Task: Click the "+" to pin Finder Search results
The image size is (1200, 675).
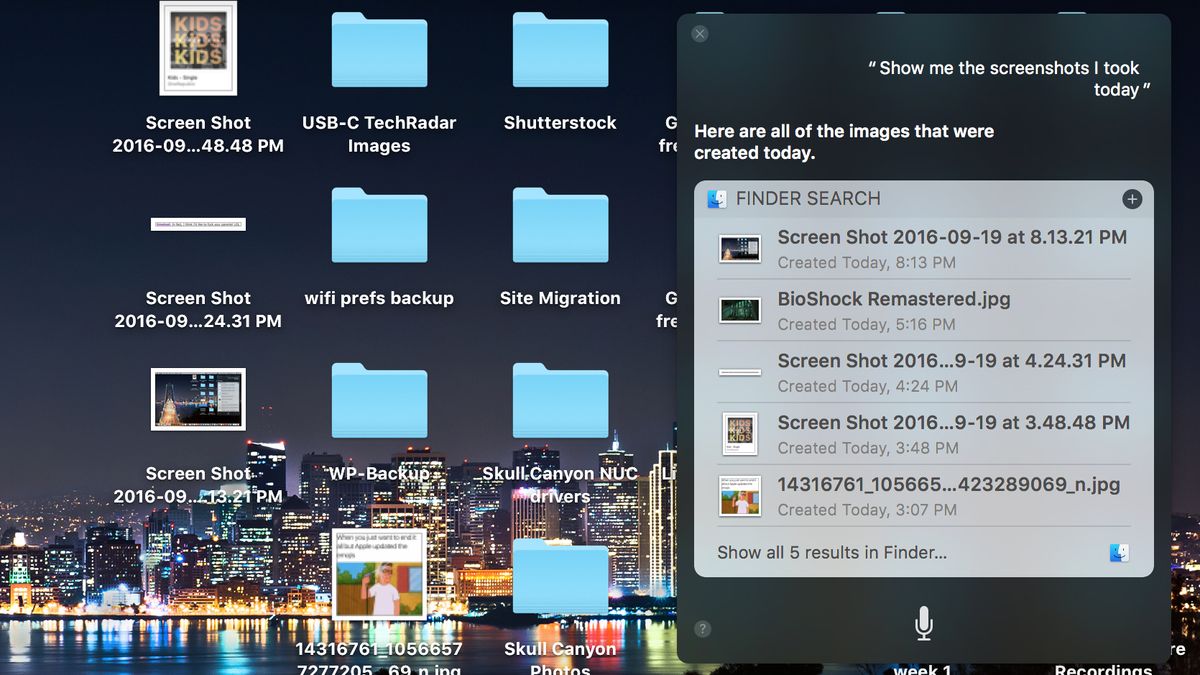Action: pos(1132,199)
